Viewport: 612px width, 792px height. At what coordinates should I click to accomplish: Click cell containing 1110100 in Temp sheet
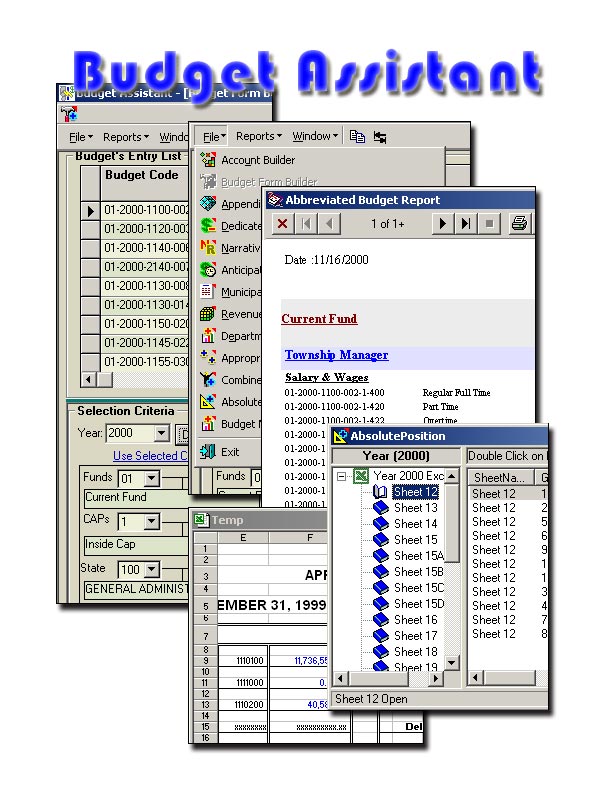pyautogui.click(x=243, y=661)
